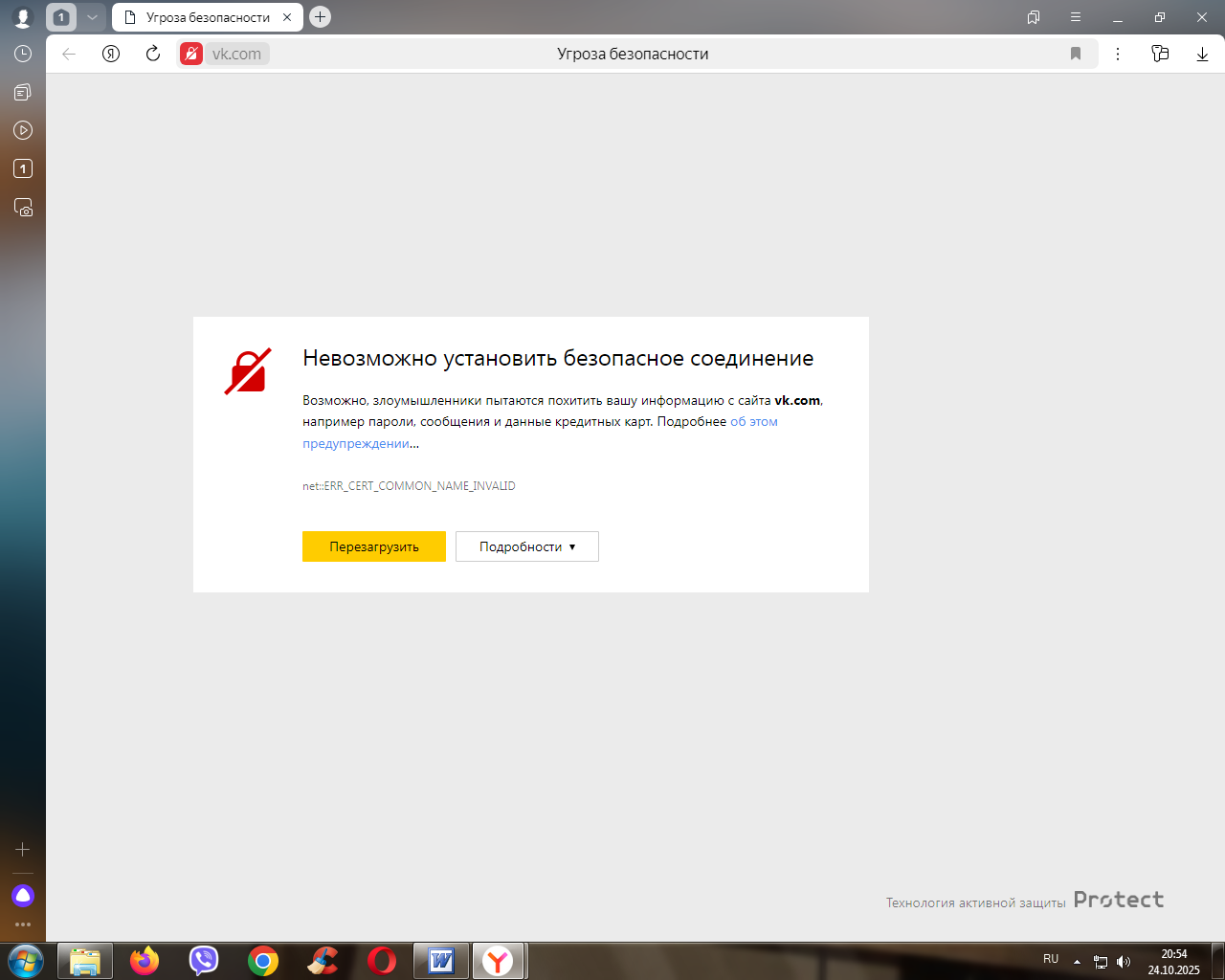The image size is (1225, 980).
Task: Click the 'Невозможно установить безопасное соединение' heading
Action: click(x=558, y=358)
